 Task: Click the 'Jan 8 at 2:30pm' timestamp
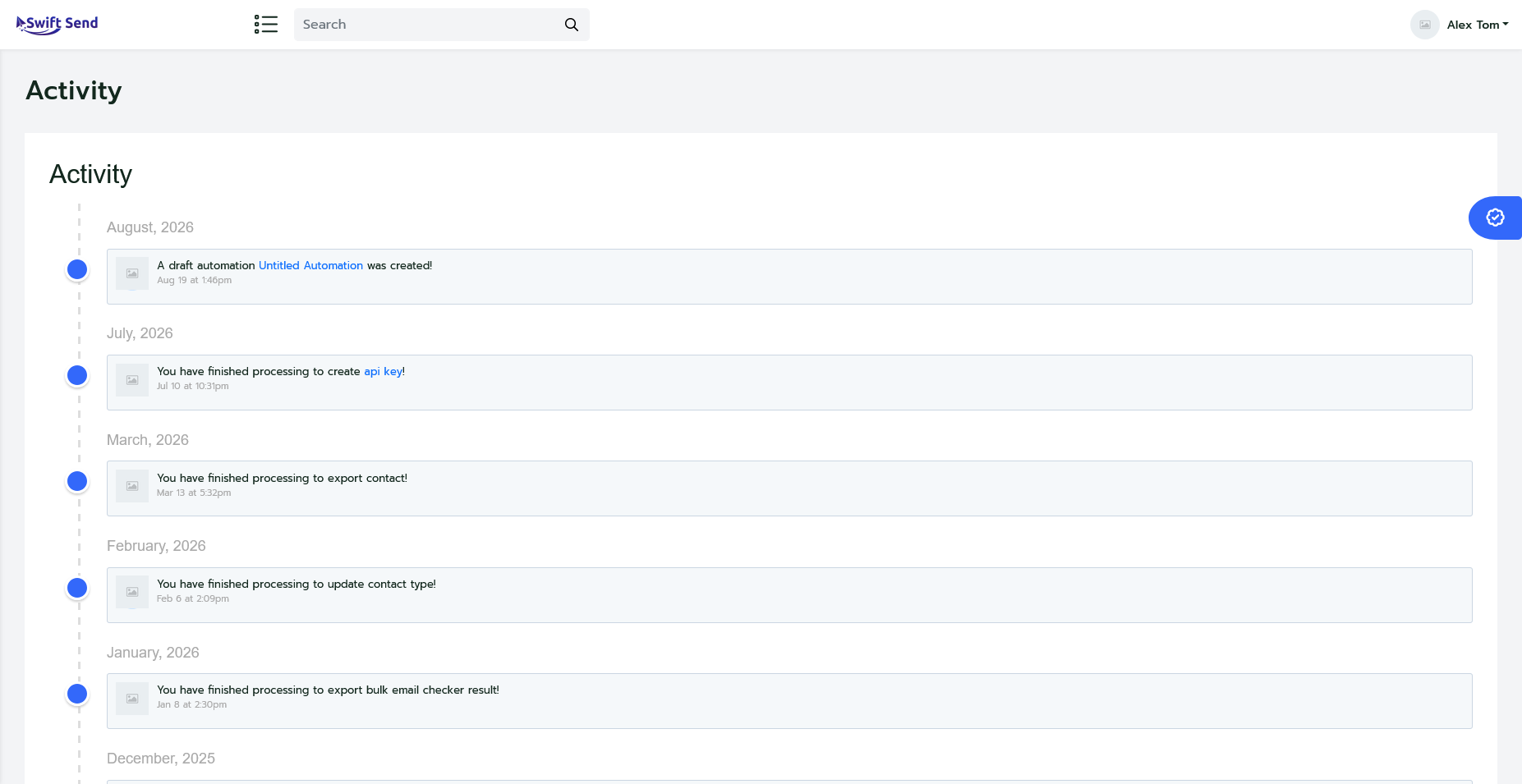pyautogui.click(x=192, y=704)
